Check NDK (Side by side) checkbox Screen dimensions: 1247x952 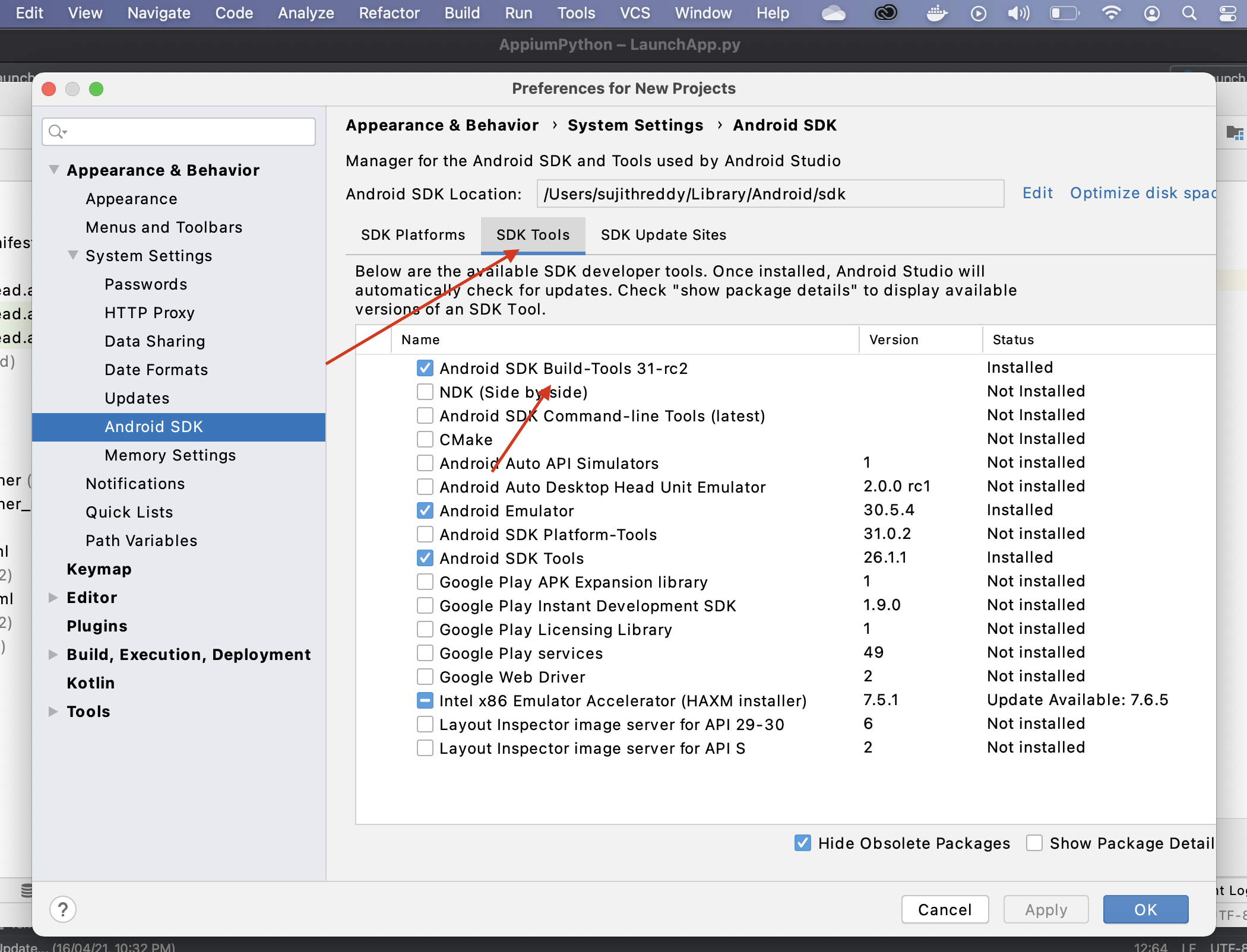click(x=425, y=392)
